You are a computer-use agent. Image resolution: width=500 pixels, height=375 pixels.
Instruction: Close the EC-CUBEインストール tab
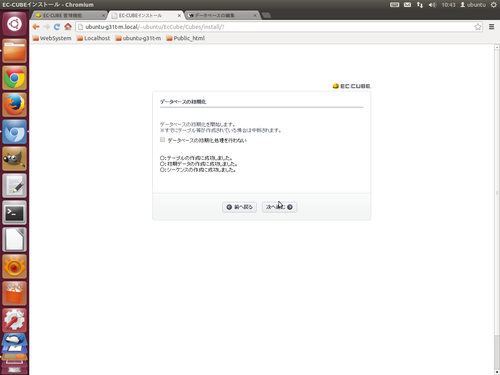point(179,15)
